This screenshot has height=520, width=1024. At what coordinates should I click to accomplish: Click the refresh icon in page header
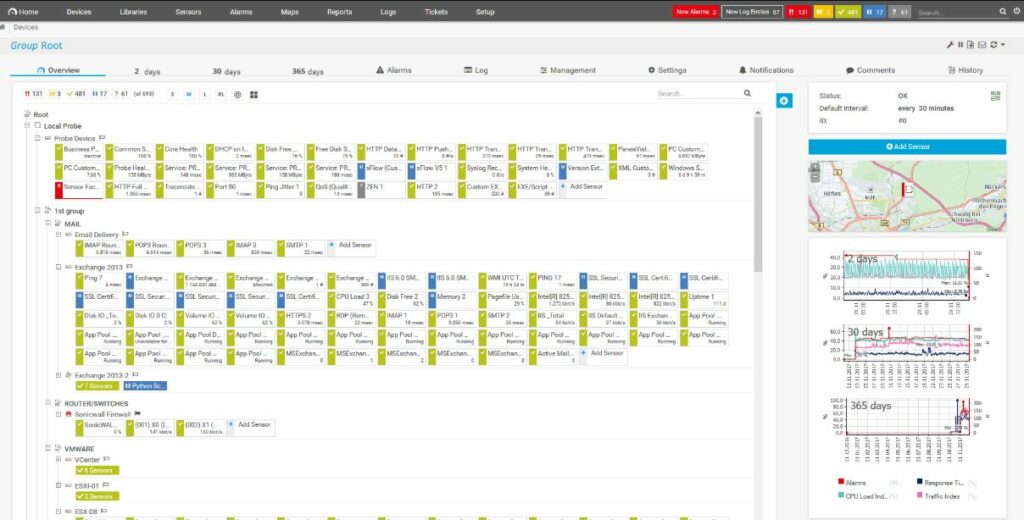[x=993, y=45]
